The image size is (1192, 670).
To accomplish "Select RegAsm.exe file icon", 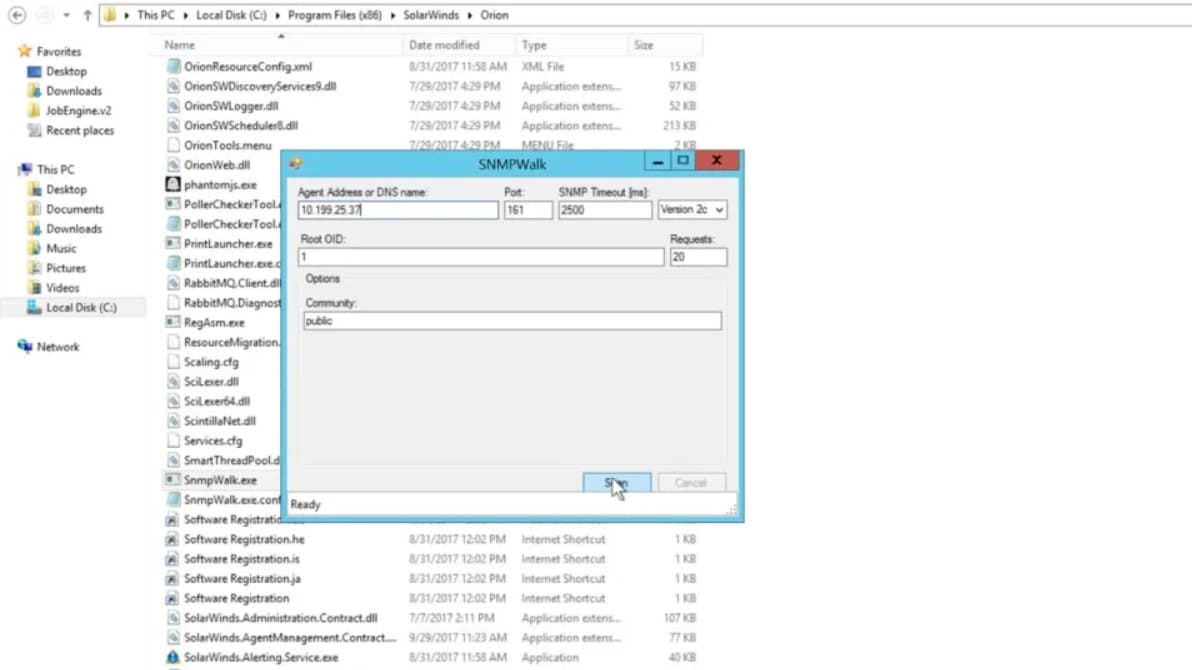I will pos(173,322).
